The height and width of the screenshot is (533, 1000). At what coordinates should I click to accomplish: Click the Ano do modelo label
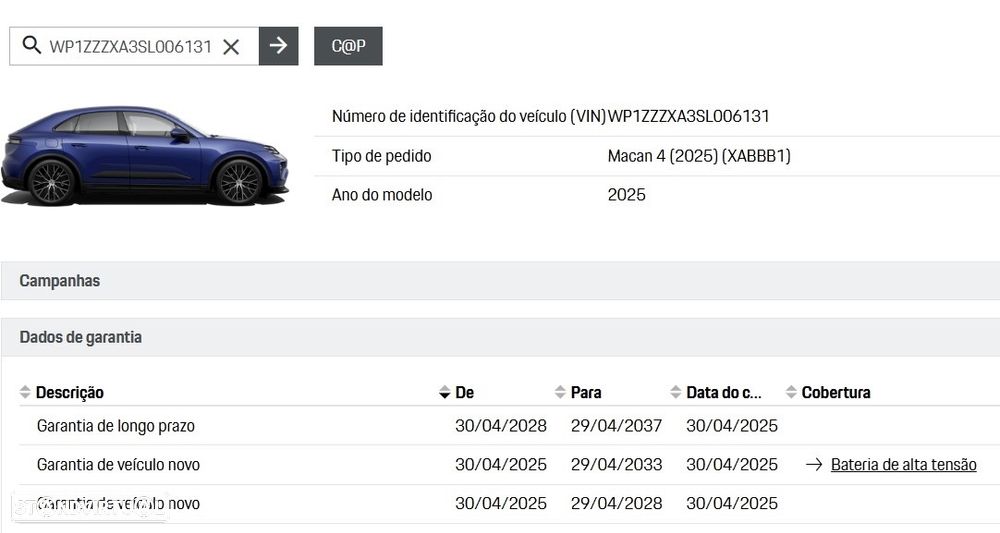tap(382, 195)
